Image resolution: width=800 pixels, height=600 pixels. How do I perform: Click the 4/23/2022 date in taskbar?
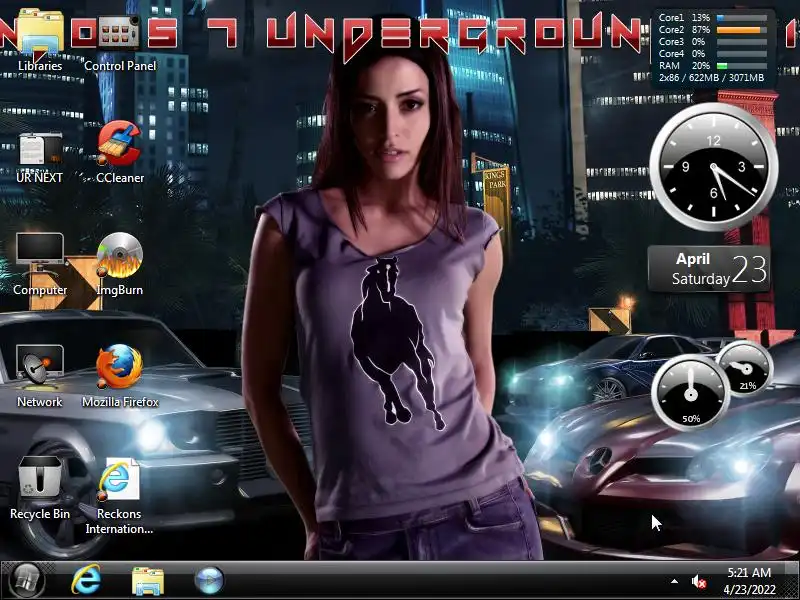(x=749, y=589)
